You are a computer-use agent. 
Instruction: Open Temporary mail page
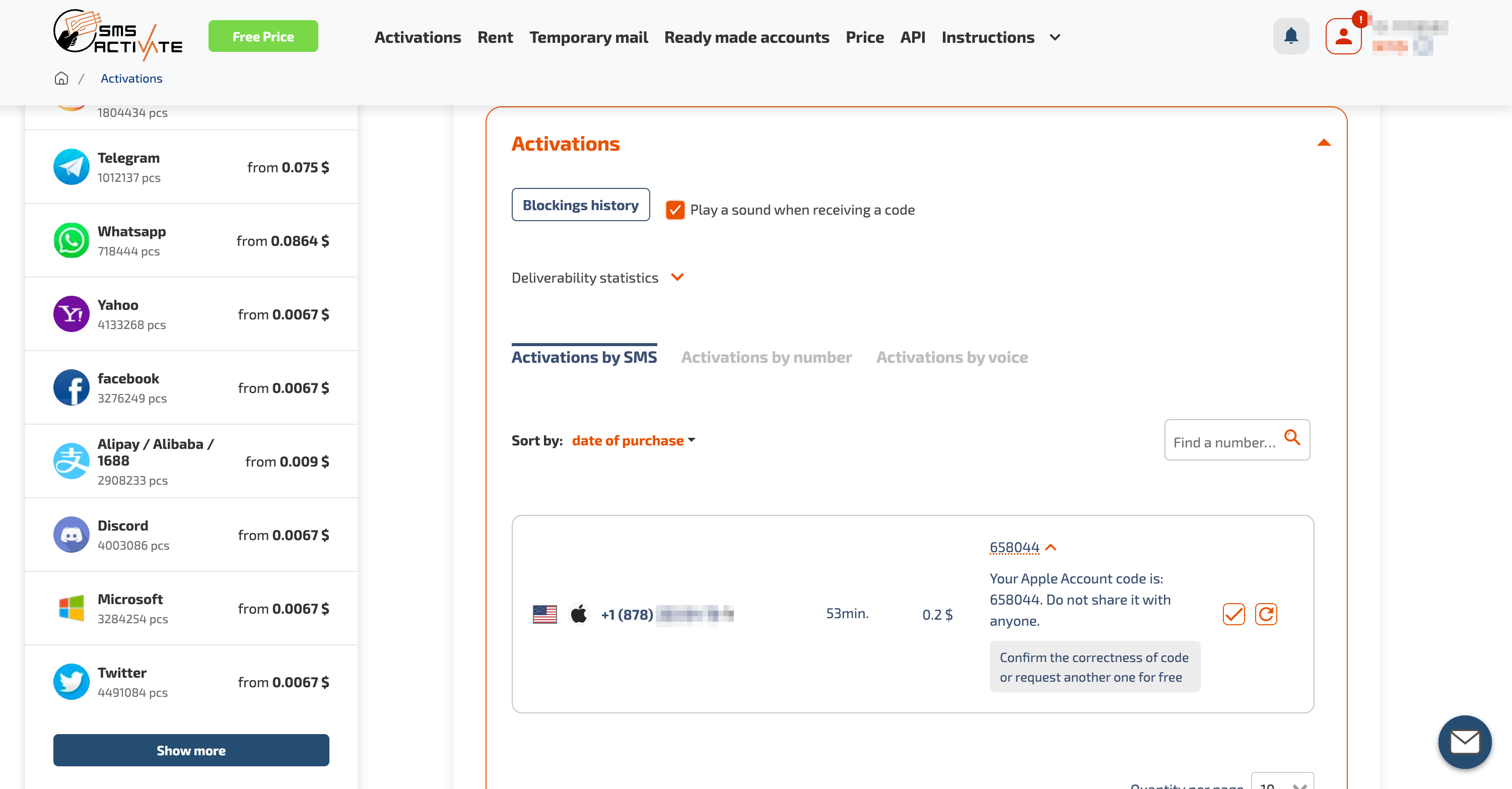pyautogui.click(x=588, y=38)
